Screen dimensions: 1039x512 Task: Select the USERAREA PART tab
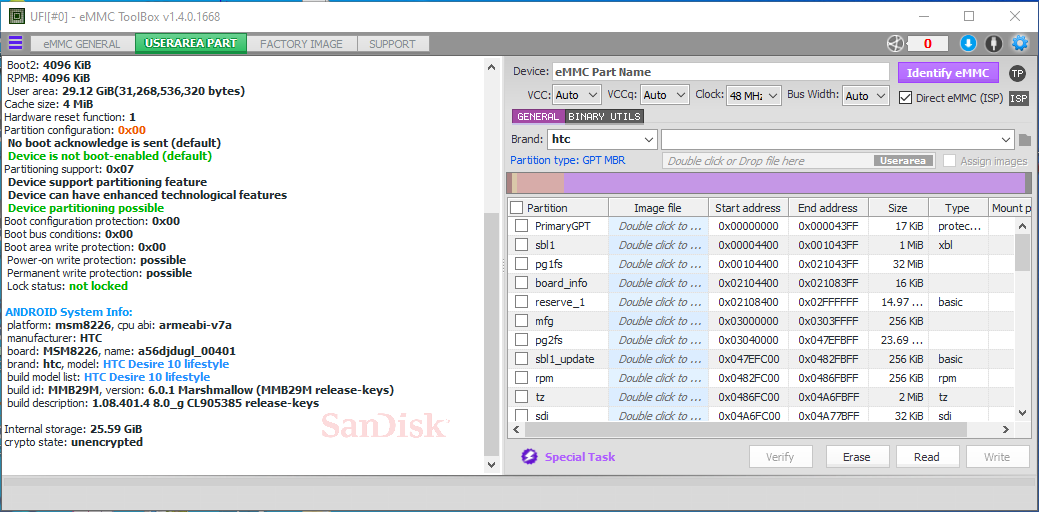click(x=191, y=44)
